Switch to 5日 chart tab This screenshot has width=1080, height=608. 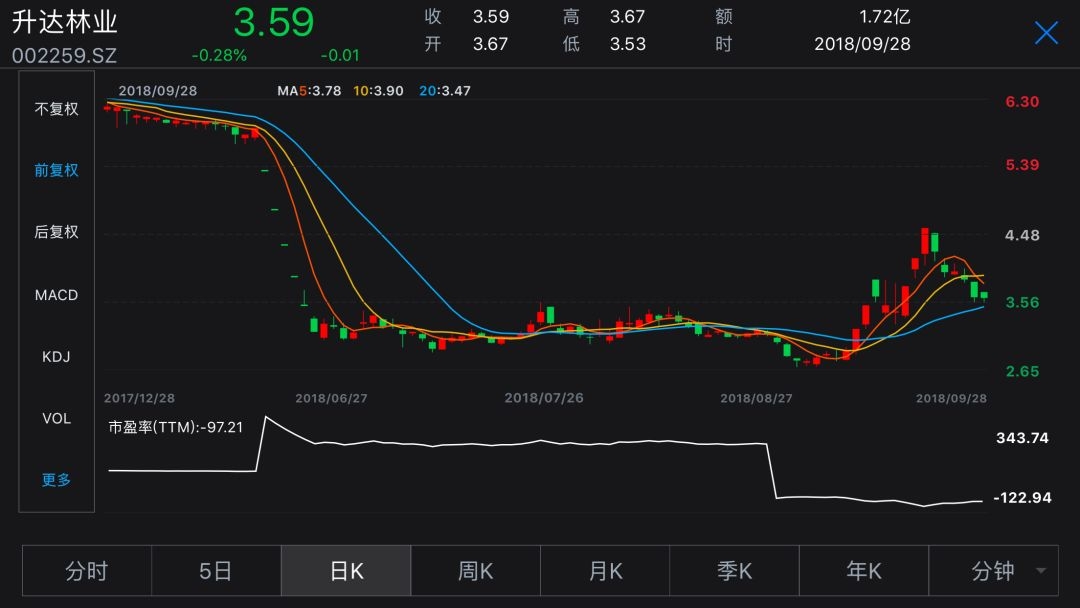coord(216,571)
